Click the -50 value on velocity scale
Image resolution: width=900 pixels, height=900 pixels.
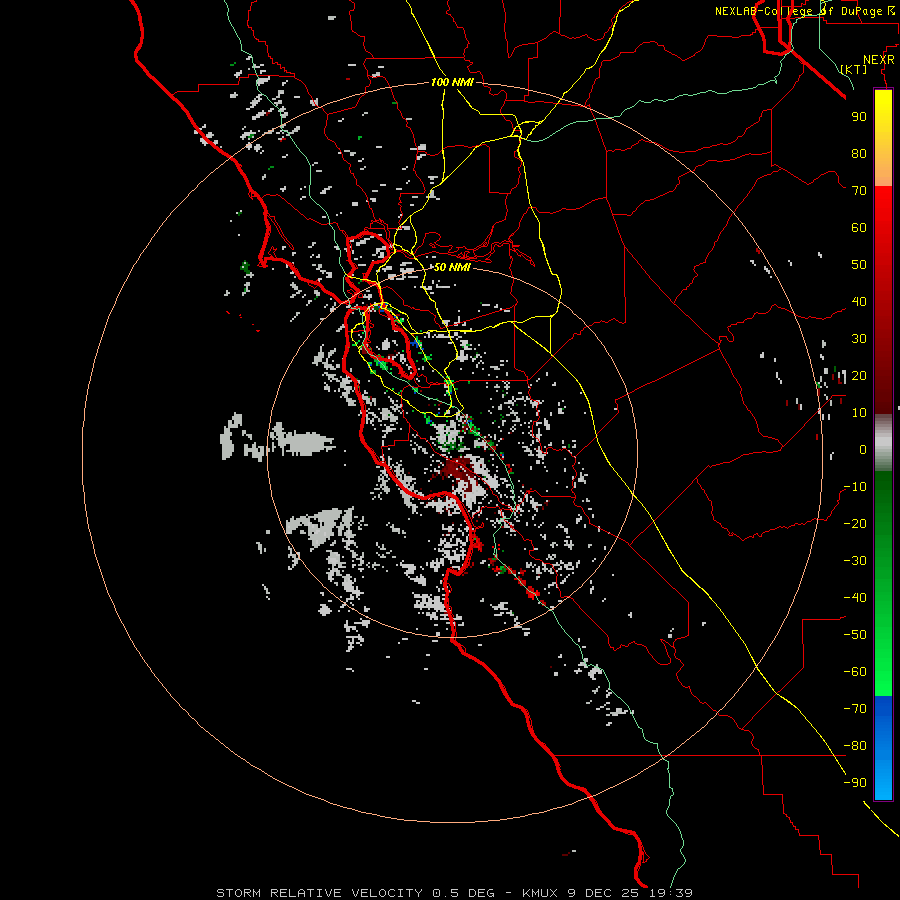click(855, 634)
